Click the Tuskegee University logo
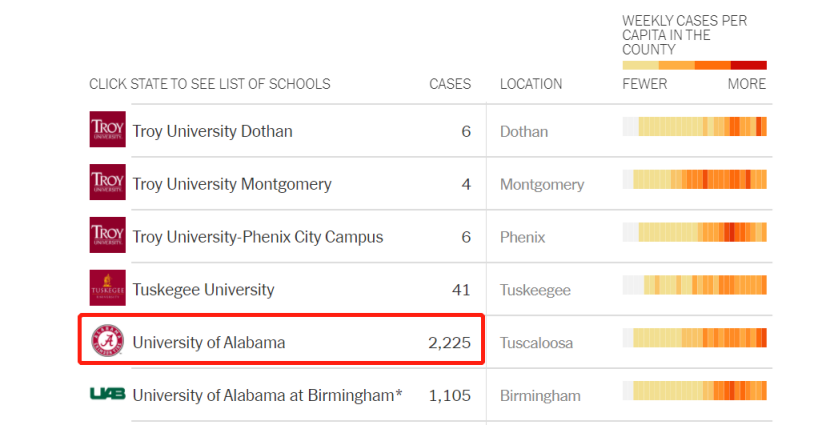The width and height of the screenshot is (830, 425). [107, 288]
